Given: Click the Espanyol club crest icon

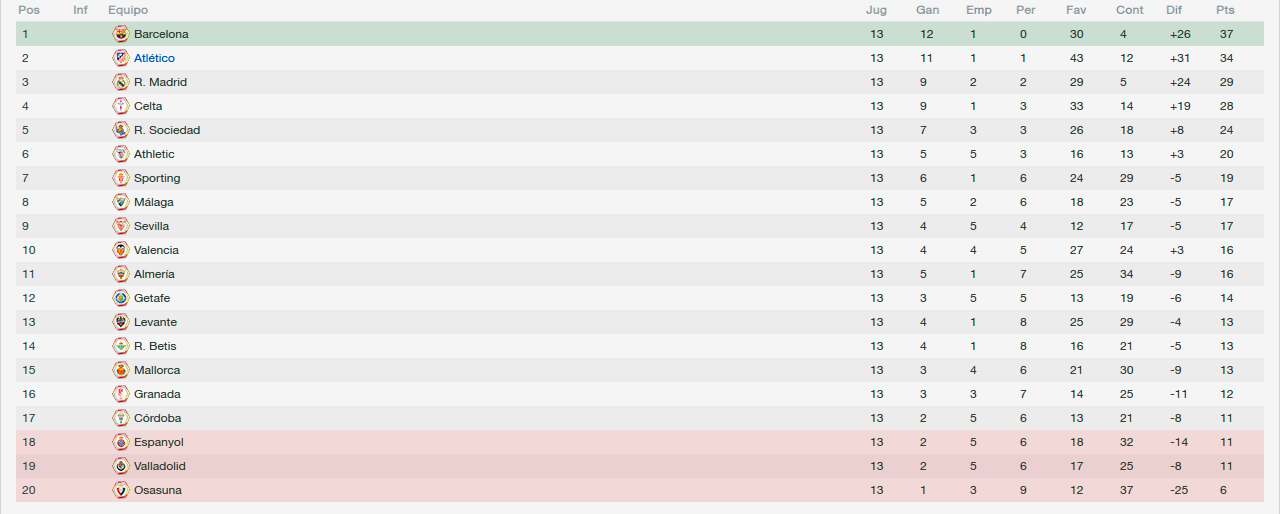Looking at the screenshot, I should tap(121, 442).
